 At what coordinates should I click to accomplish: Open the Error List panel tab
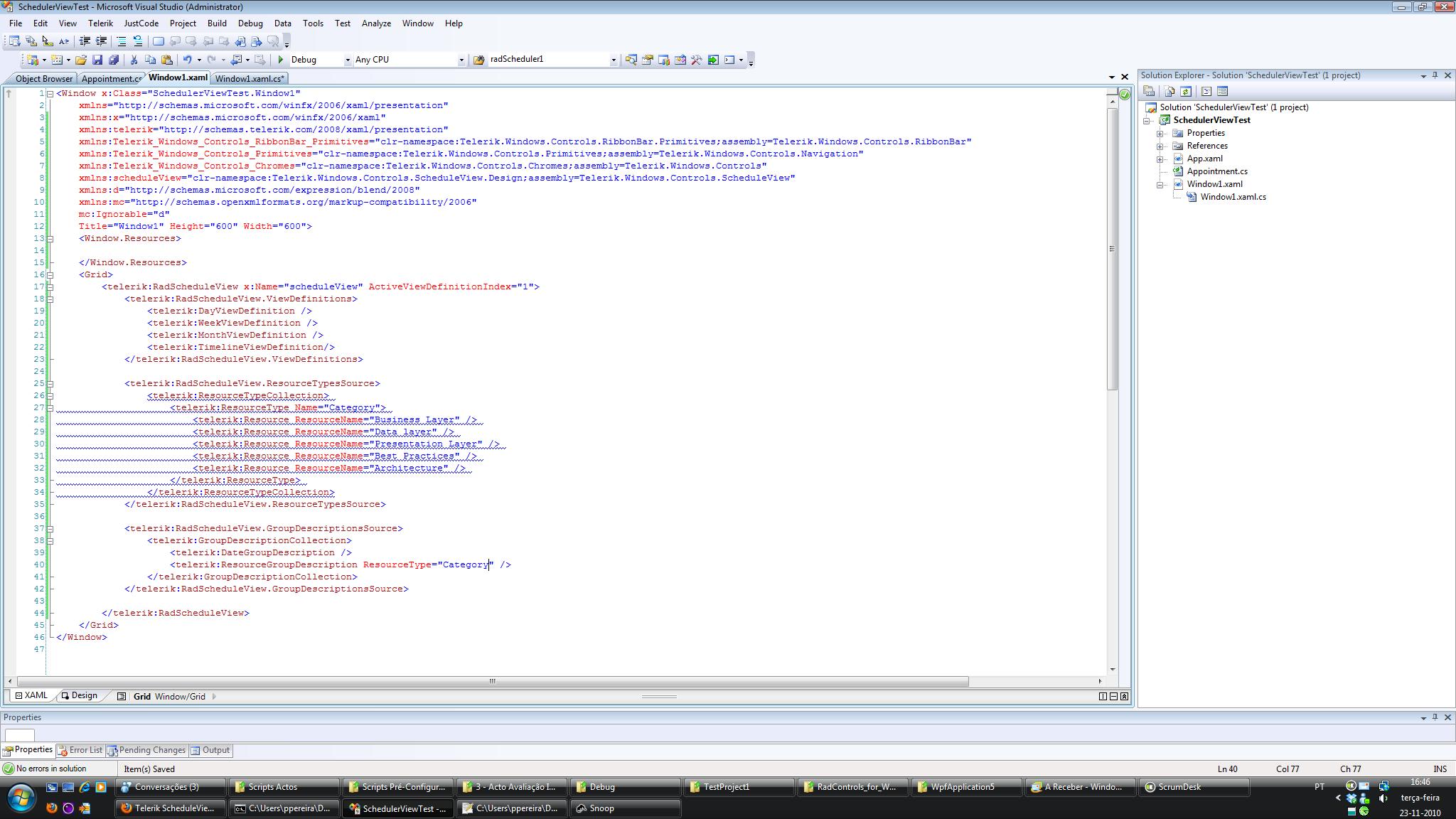[x=80, y=749]
